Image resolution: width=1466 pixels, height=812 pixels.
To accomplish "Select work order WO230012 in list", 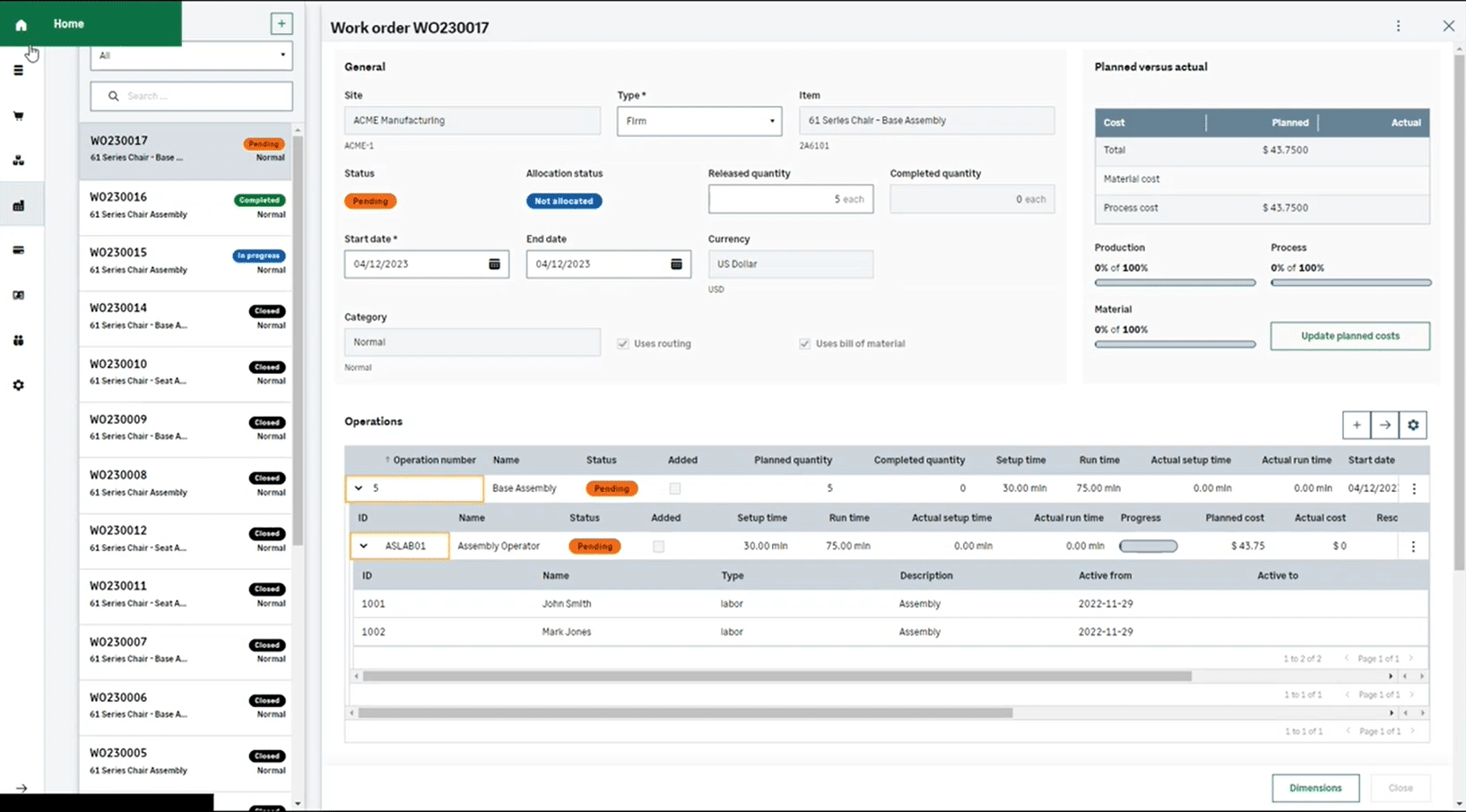I will [186, 540].
